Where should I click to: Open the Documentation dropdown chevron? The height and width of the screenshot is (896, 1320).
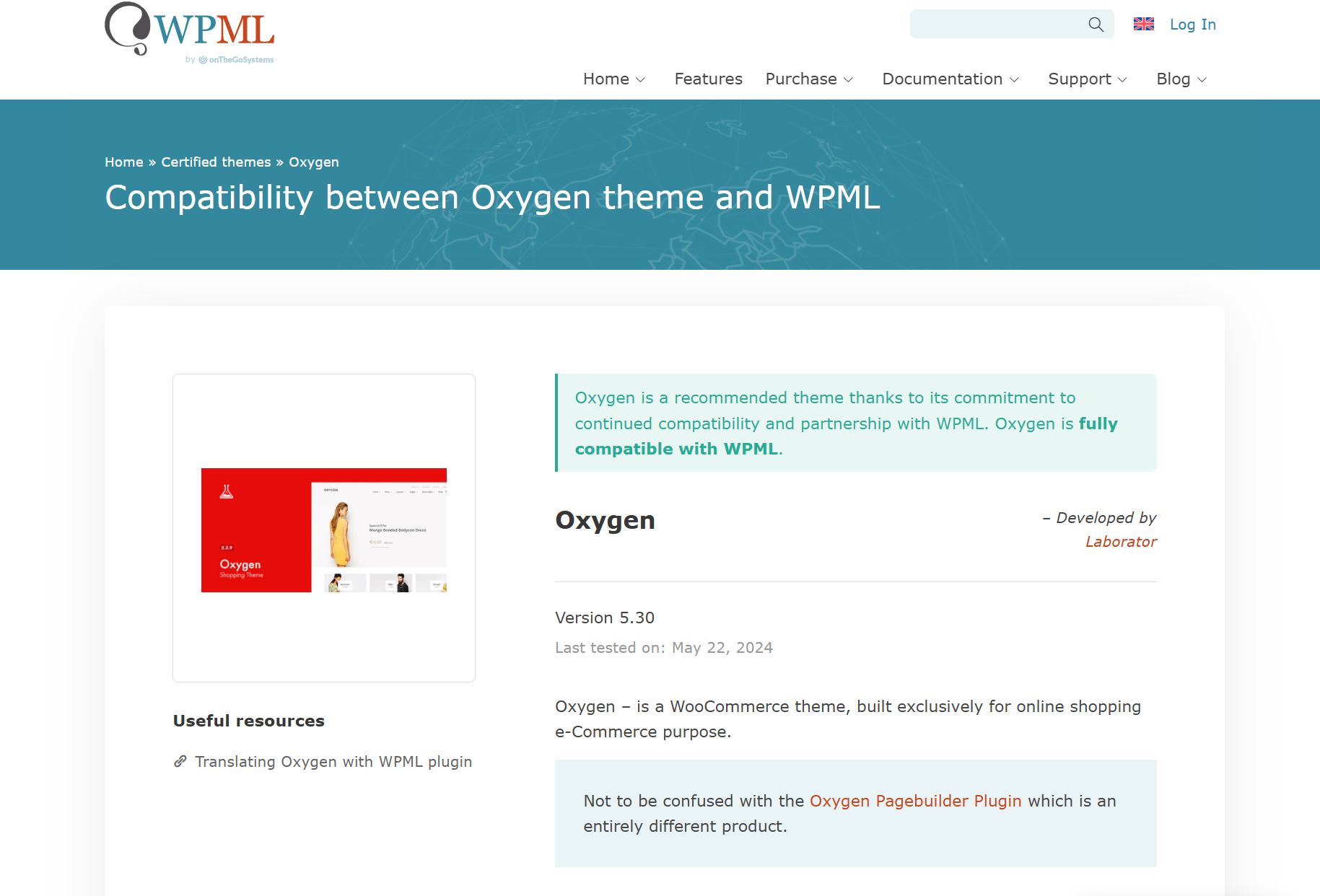[1014, 80]
